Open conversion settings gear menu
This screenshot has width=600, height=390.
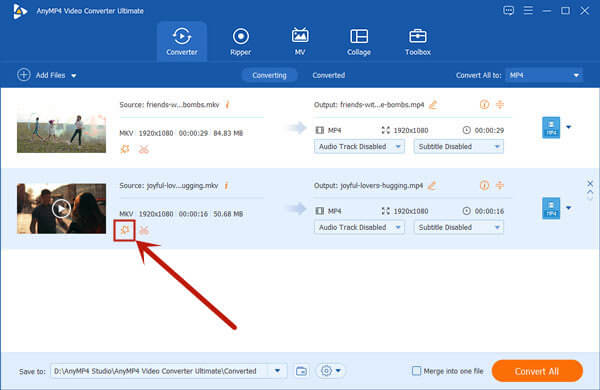pos(330,371)
